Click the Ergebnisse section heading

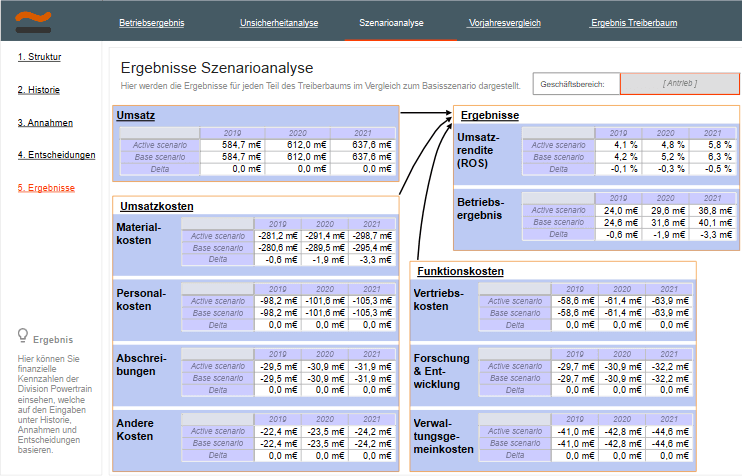490,115
